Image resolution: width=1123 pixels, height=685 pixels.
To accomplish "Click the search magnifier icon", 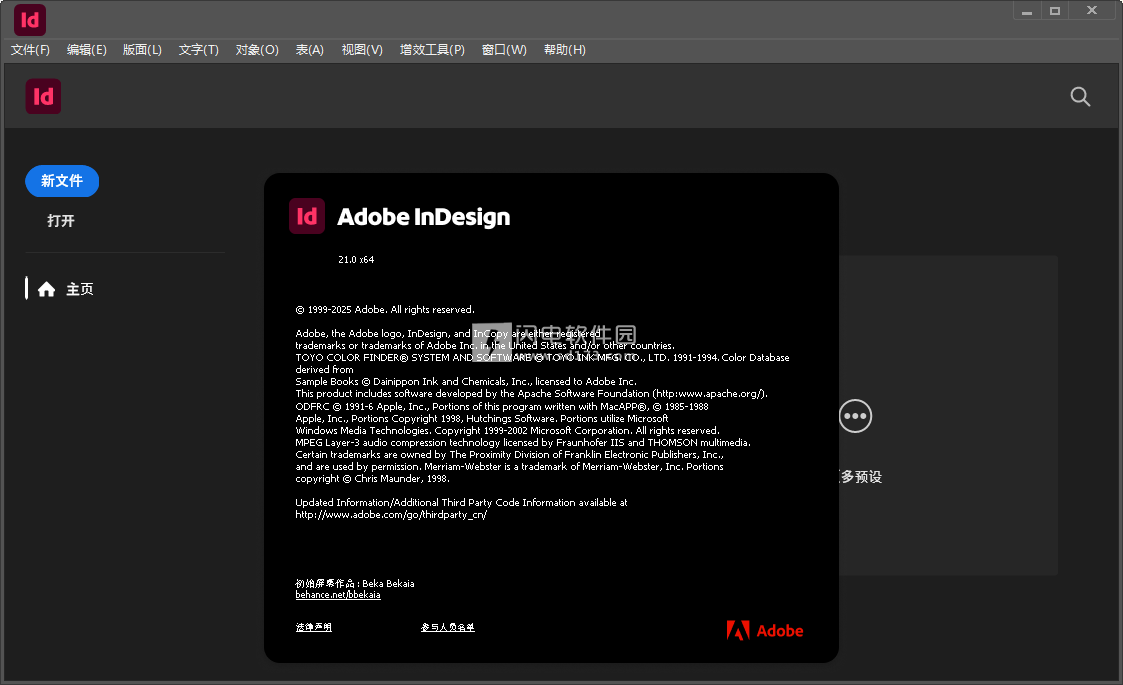I will [x=1080, y=97].
